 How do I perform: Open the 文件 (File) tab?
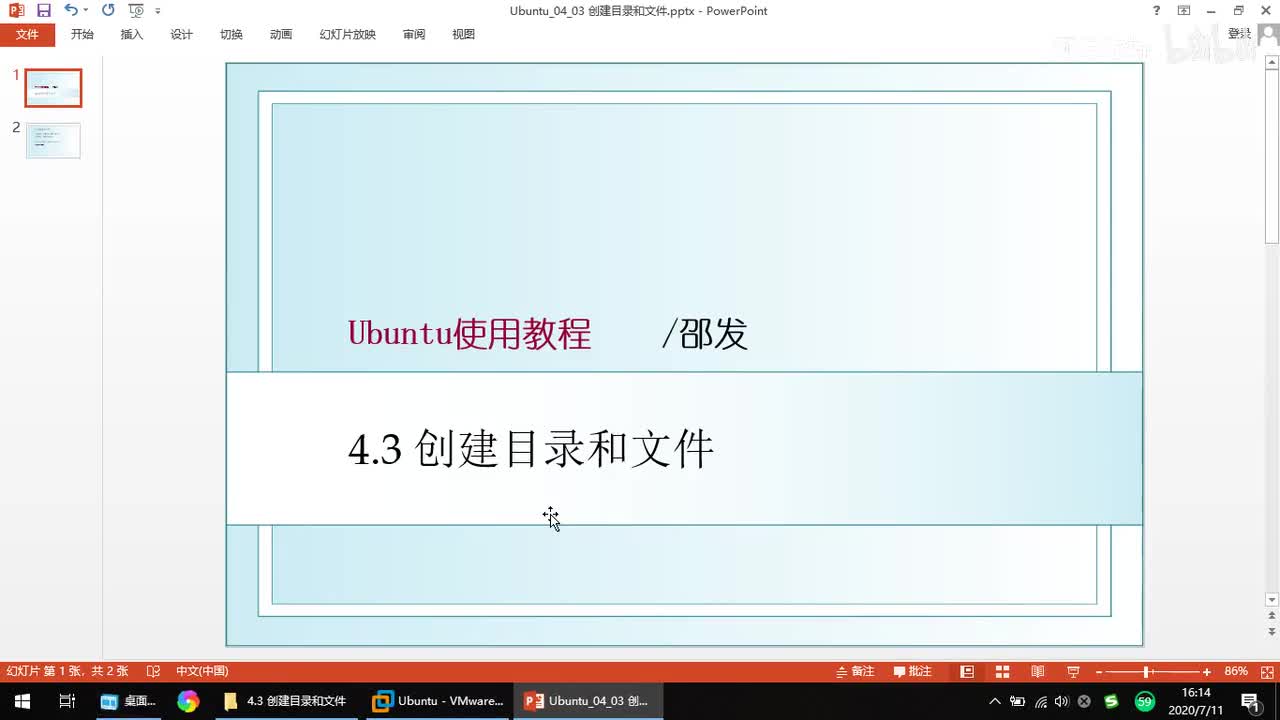(x=27, y=34)
